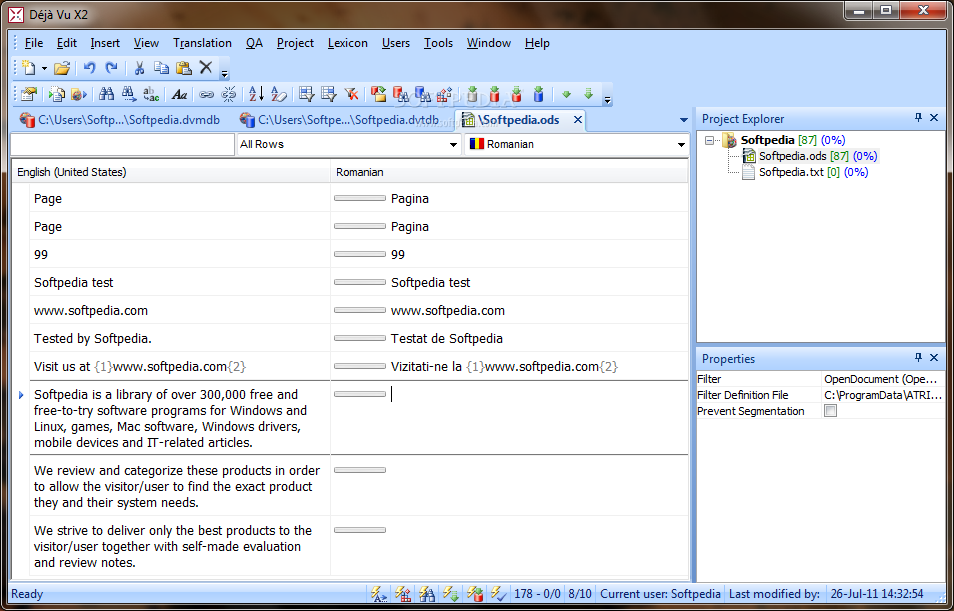This screenshot has width=954, height=611.
Task: Click the empty filter text field
Action: pyautogui.click(x=122, y=144)
